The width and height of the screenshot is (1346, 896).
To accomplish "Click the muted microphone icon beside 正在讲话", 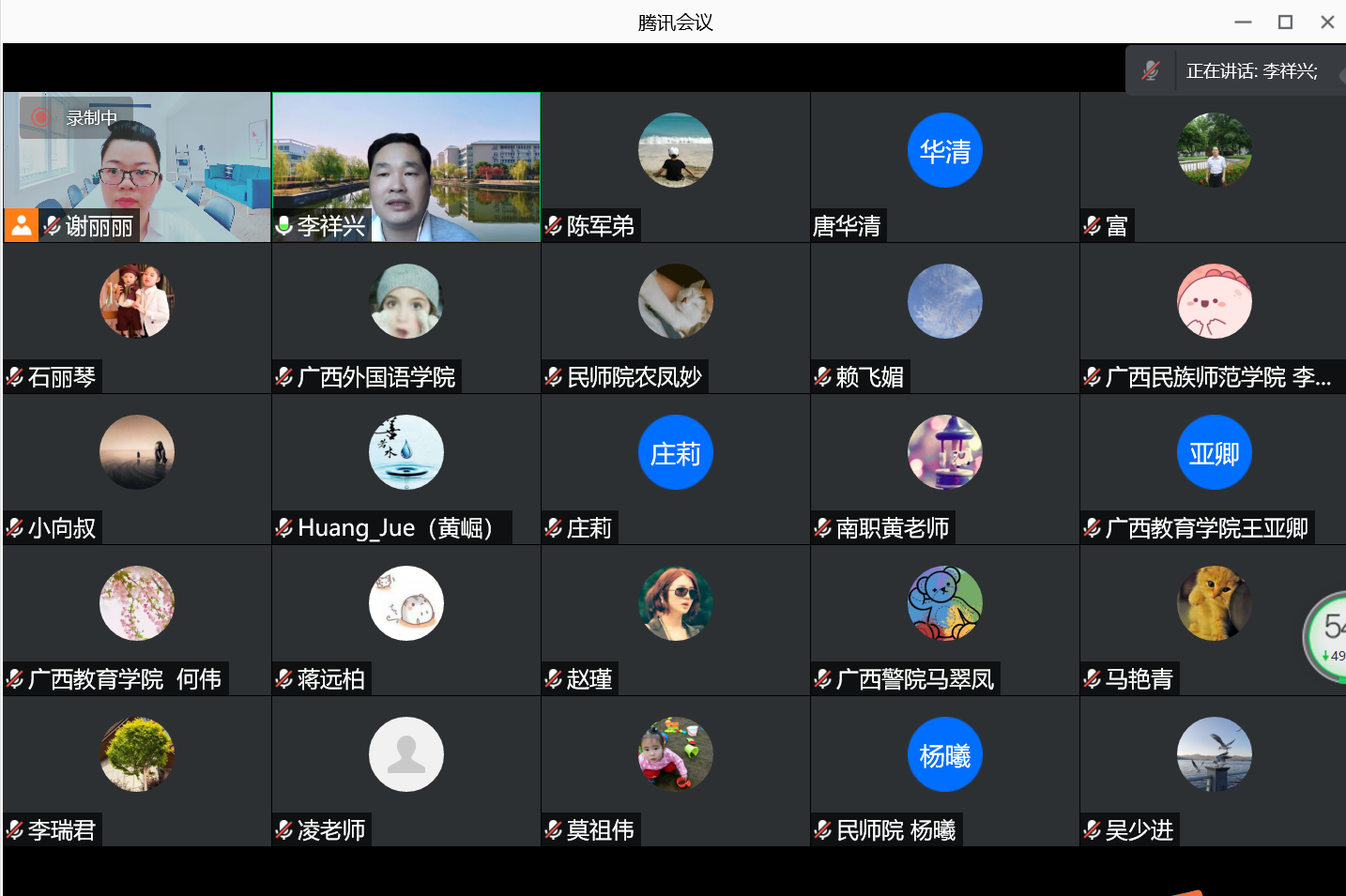I will coord(1151,70).
